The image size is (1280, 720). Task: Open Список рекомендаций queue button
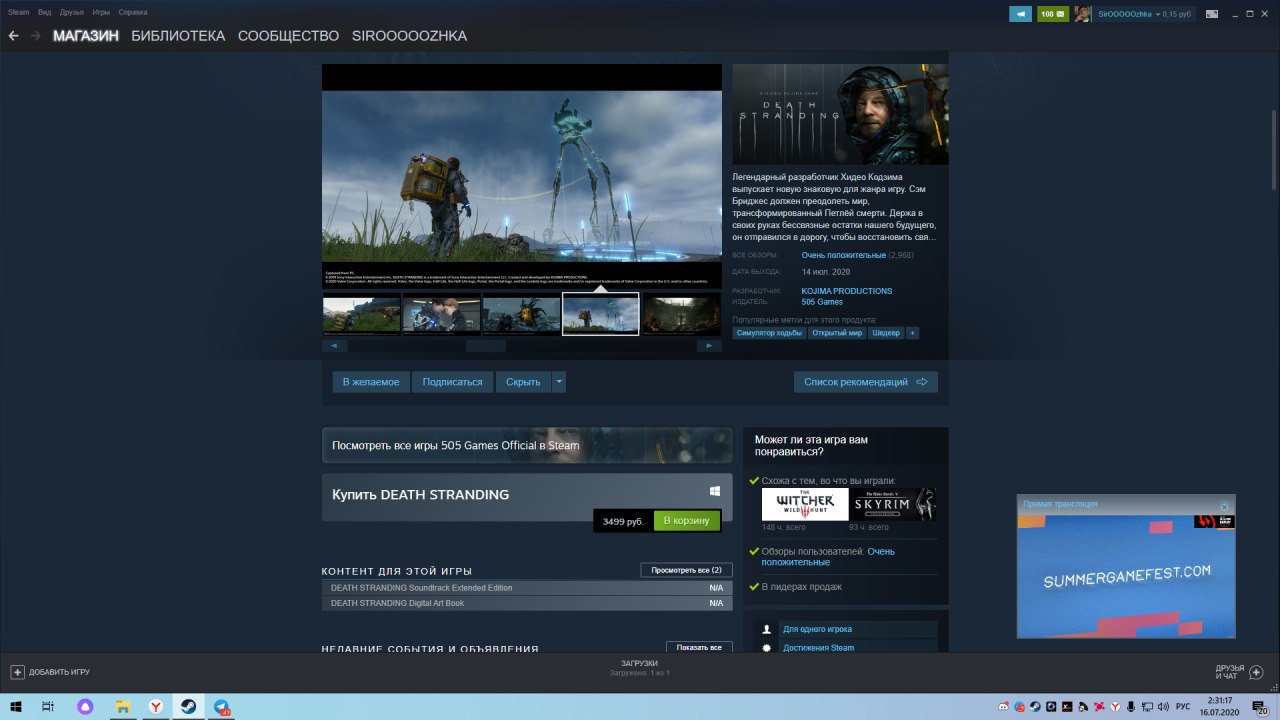866,382
